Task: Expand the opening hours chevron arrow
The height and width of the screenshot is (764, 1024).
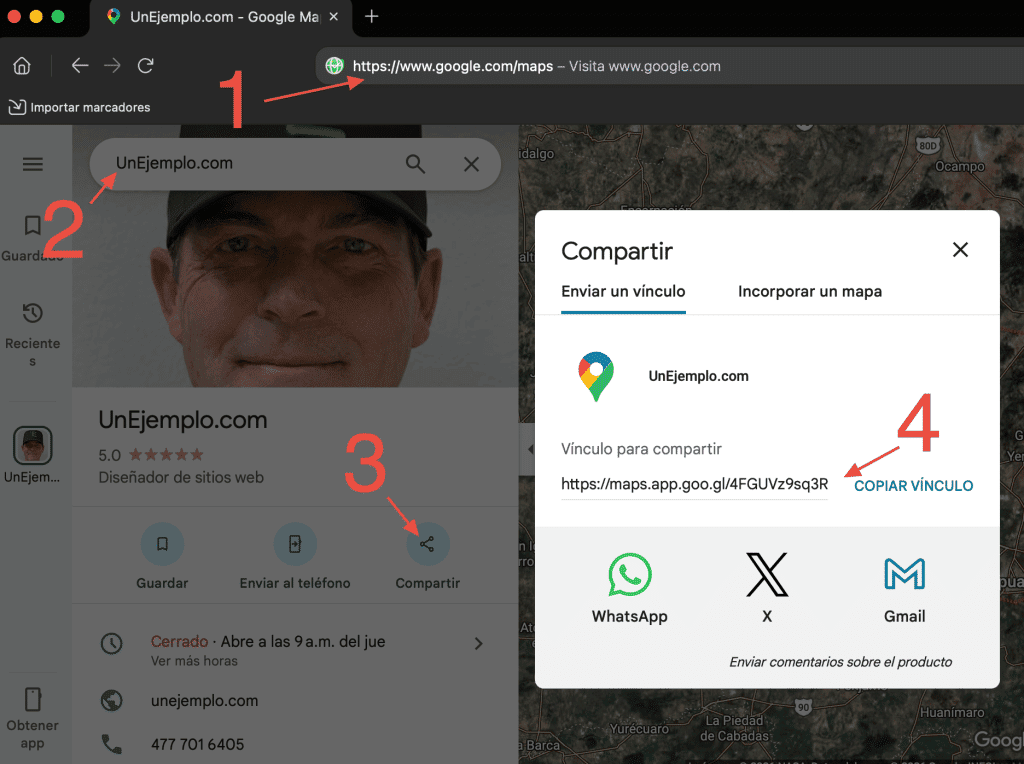Action: (478, 643)
